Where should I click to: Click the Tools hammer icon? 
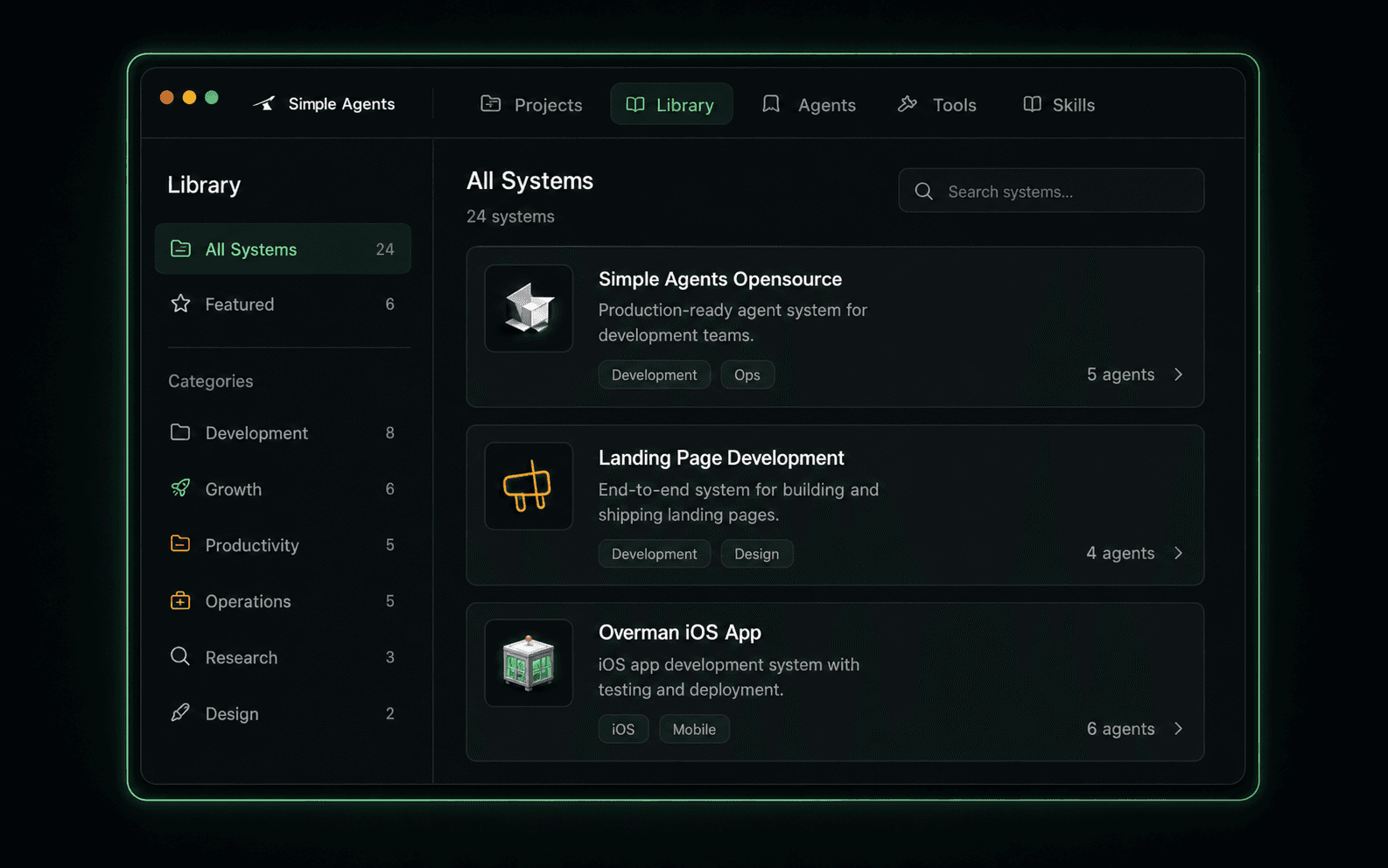(x=908, y=103)
